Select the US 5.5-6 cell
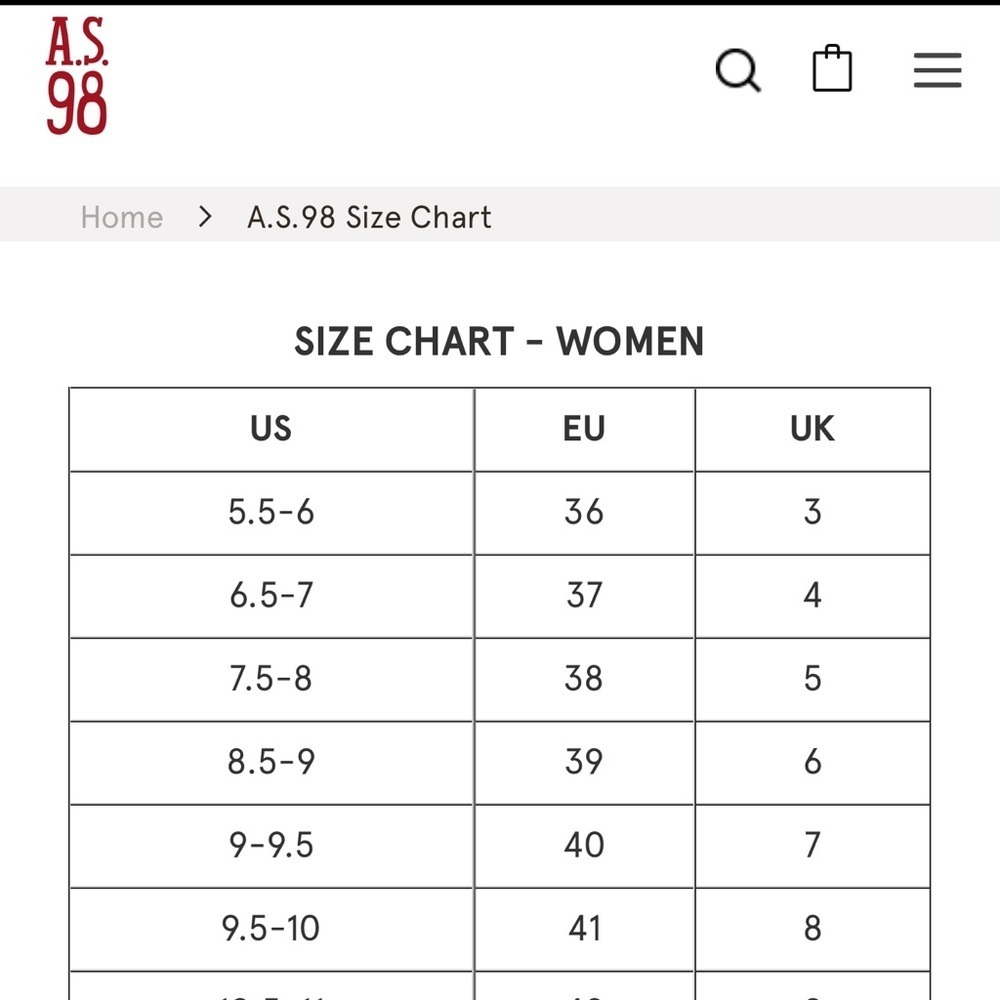This screenshot has height=1000, width=1000. coord(271,513)
